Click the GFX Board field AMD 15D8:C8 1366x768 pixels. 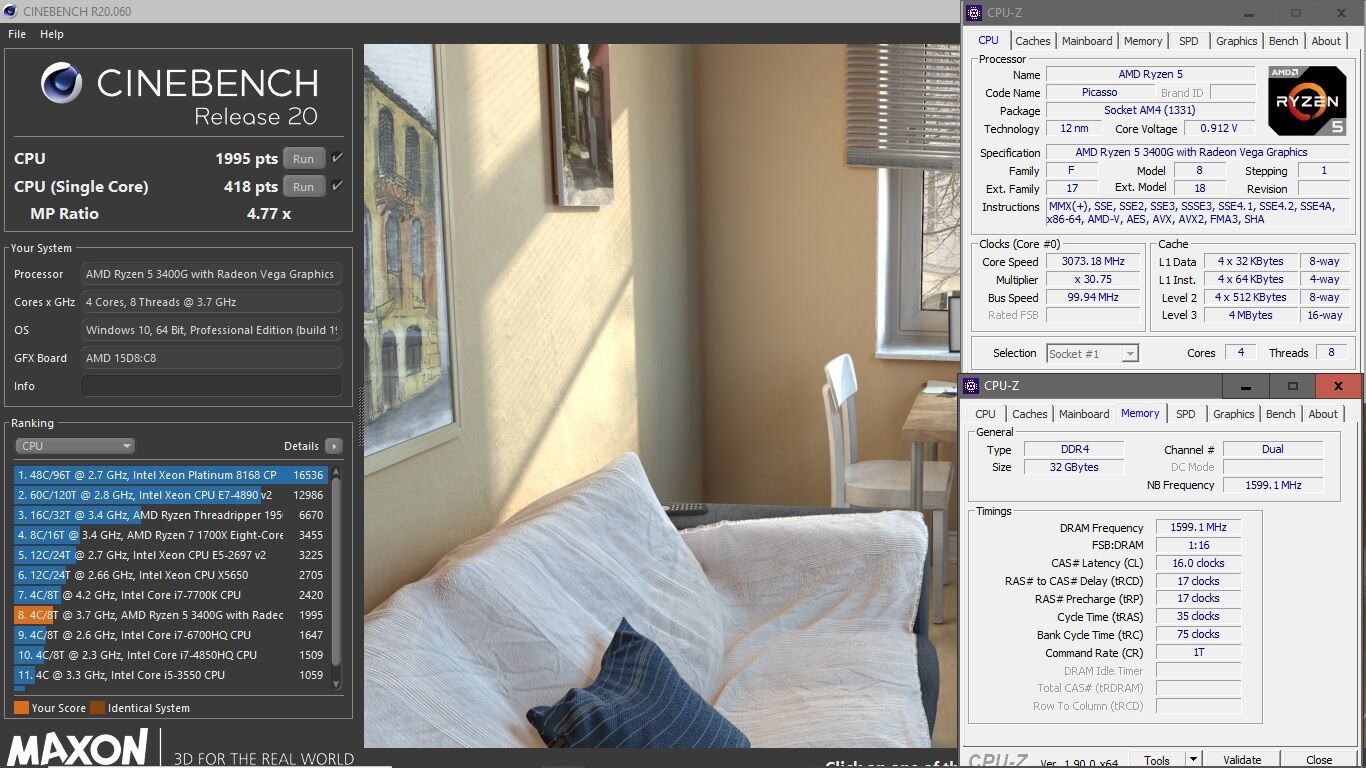211,358
